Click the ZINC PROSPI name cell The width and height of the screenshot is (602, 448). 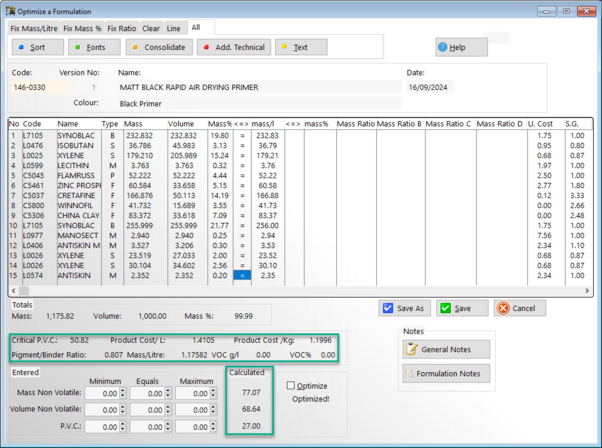point(79,185)
